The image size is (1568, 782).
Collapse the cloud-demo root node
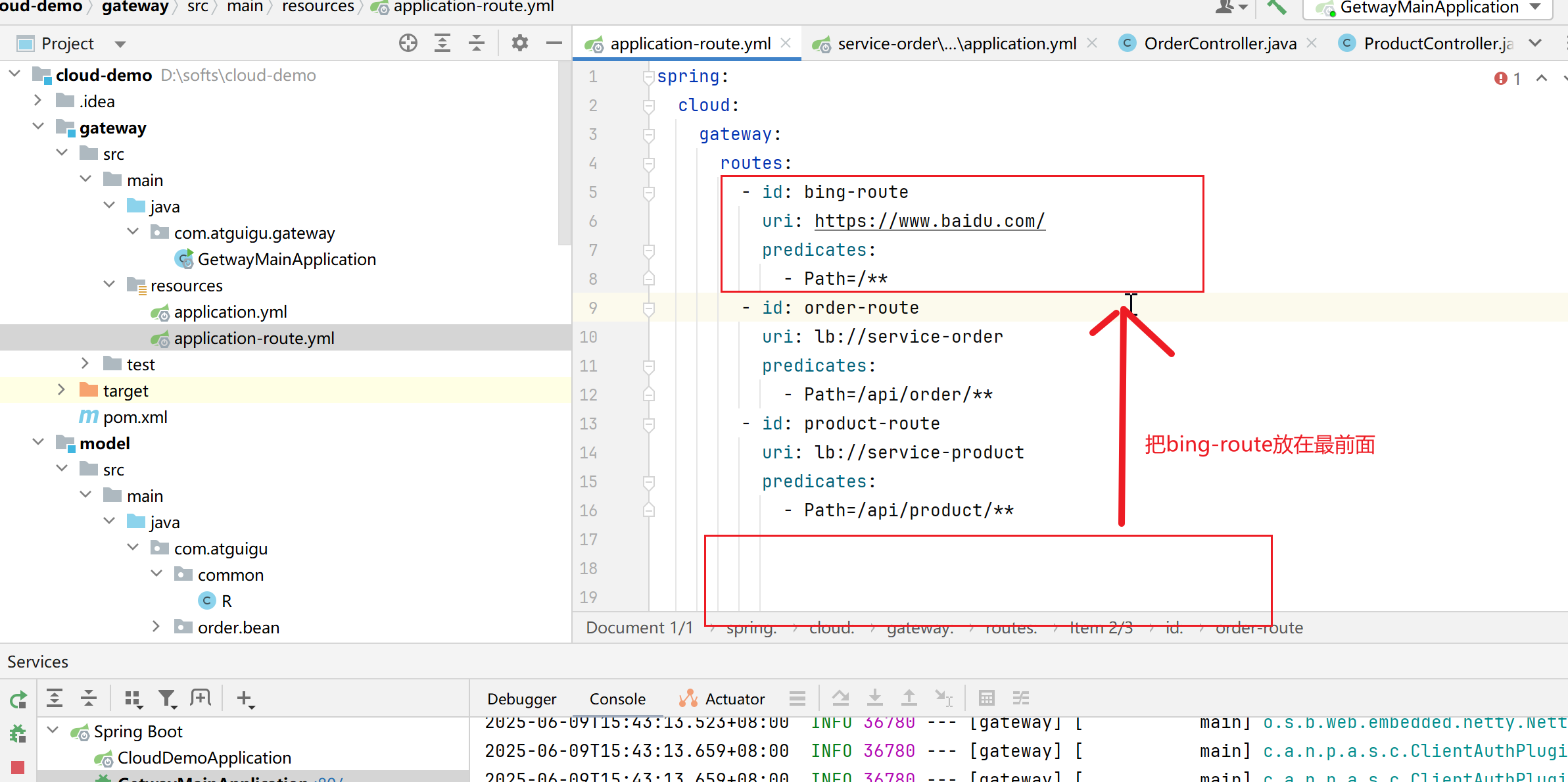pos(15,74)
